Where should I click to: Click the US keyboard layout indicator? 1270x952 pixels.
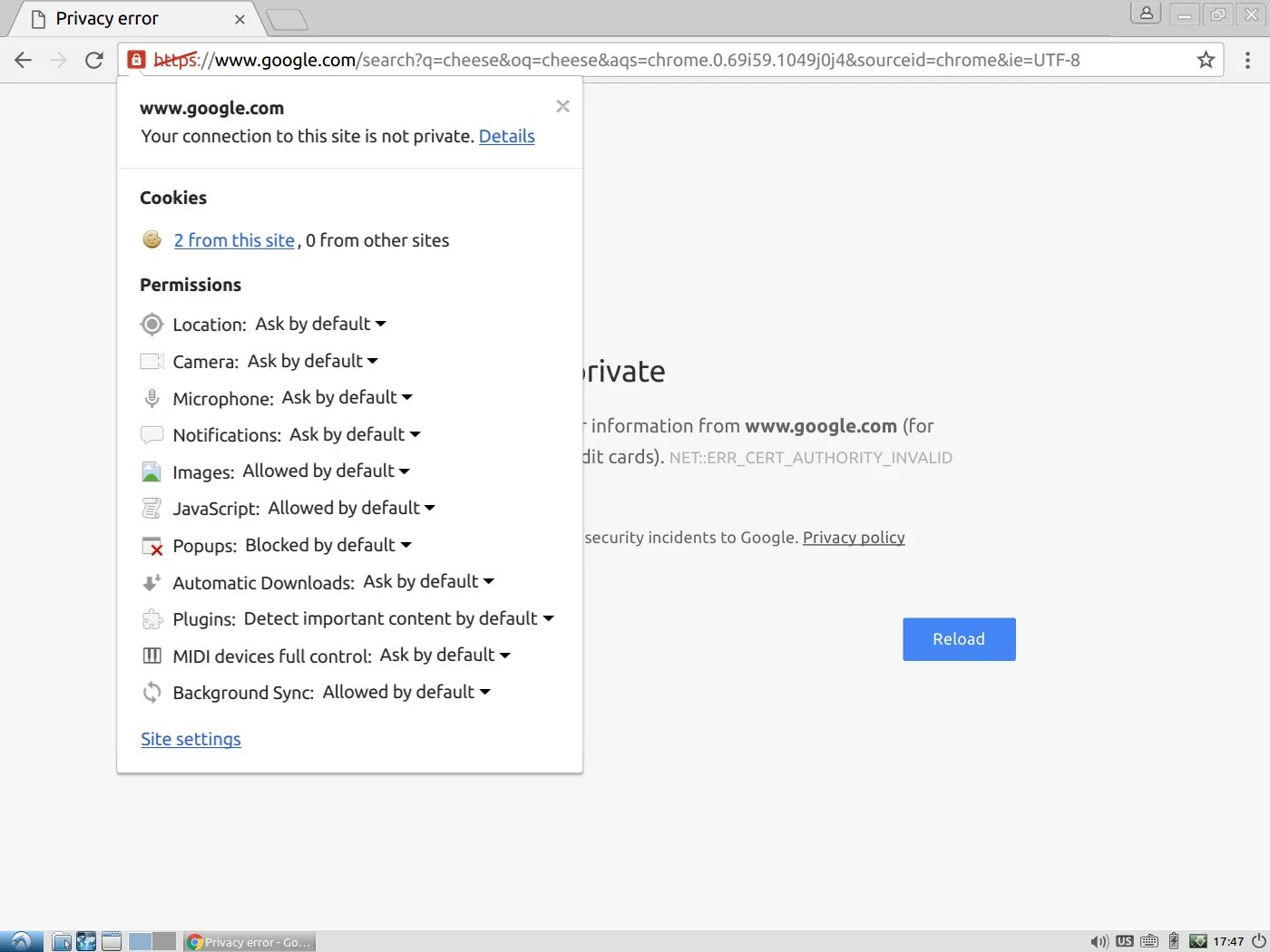tap(1125, 941)
